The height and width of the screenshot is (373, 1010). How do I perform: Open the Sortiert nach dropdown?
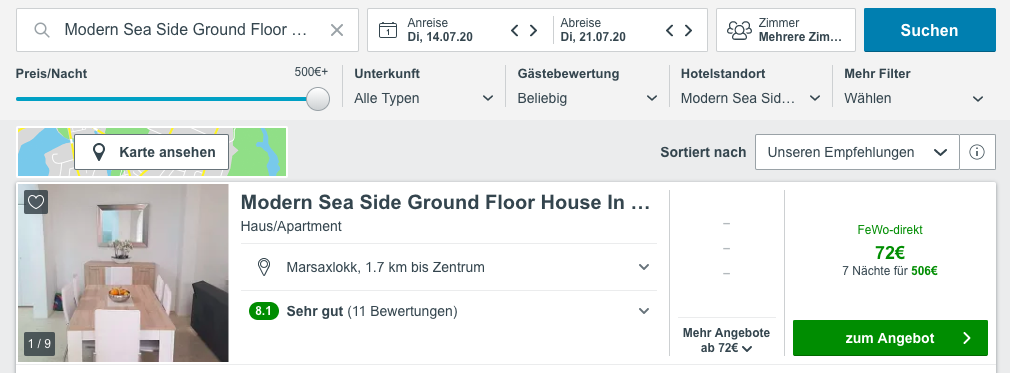[x=857, y=153]
